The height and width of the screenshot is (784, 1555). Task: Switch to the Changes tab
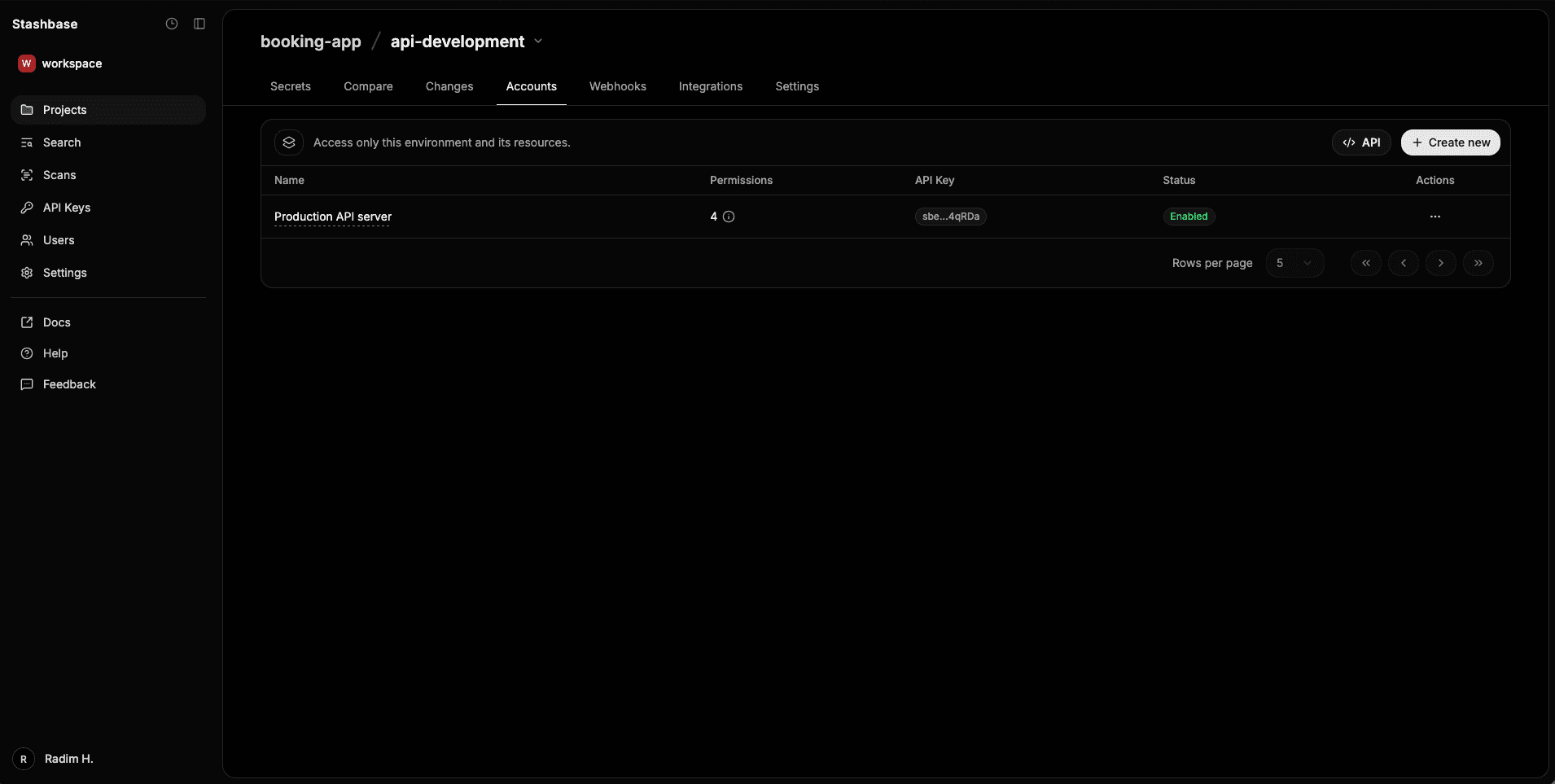pos(449,86)
